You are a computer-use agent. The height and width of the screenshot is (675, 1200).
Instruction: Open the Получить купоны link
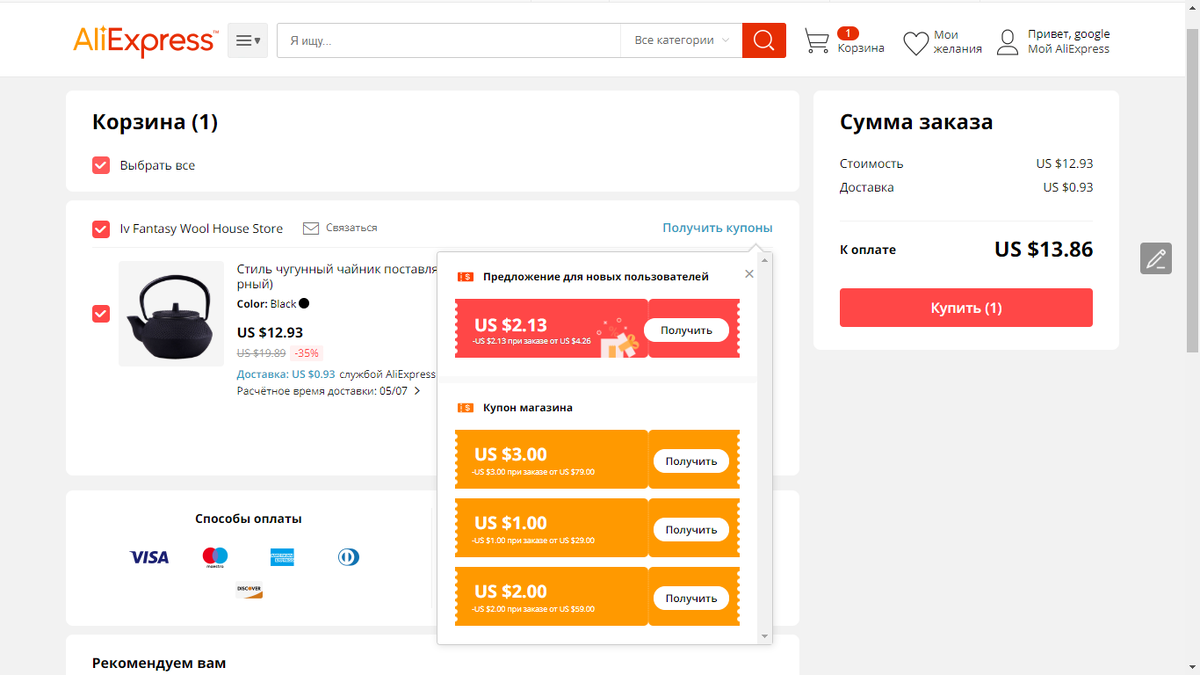point(717,228)
